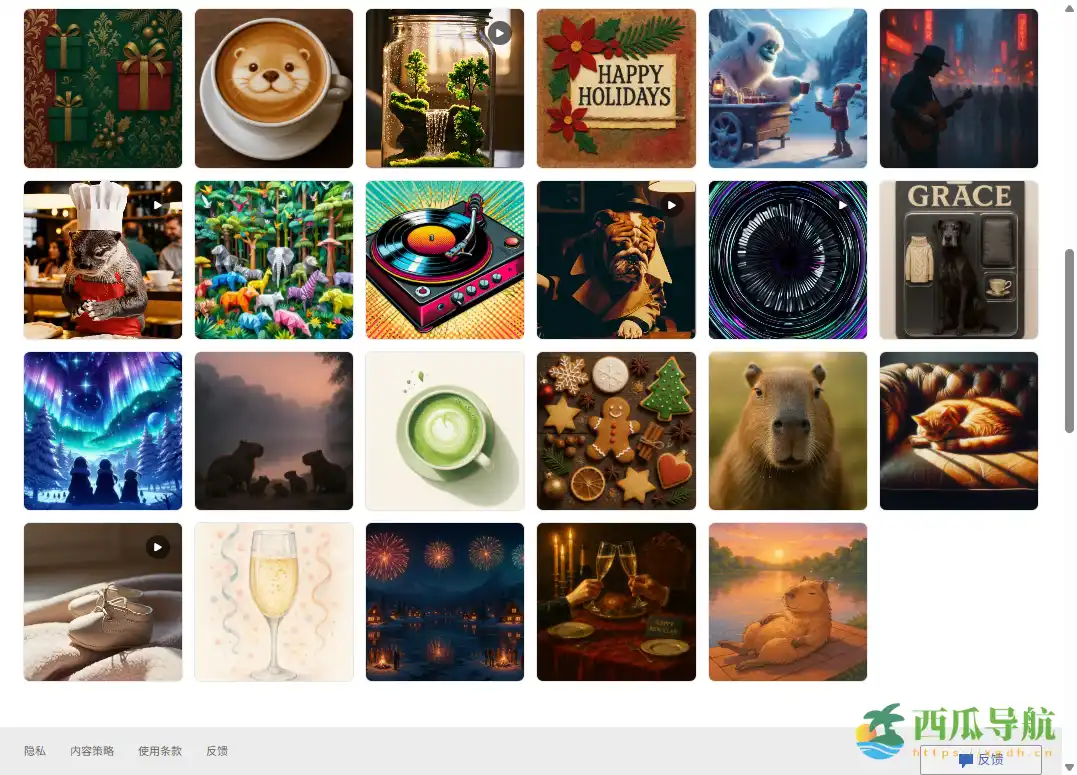Click play icon on baby shoes thumbnail

[x=158, y=547]
